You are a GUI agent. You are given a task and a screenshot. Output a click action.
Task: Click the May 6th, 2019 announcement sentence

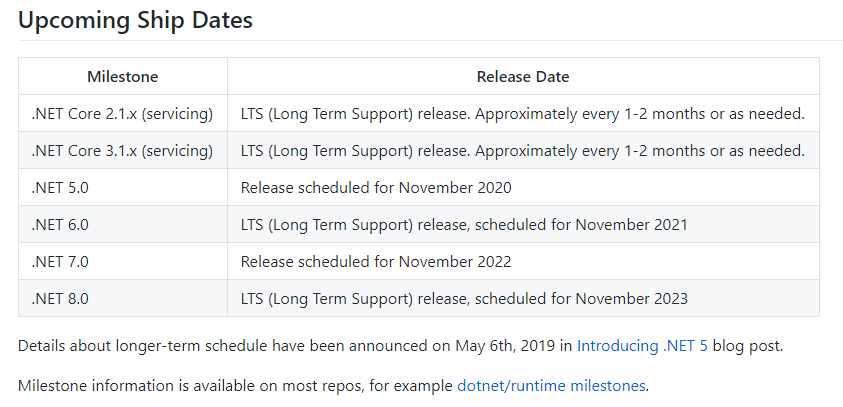tap(401, 346)
